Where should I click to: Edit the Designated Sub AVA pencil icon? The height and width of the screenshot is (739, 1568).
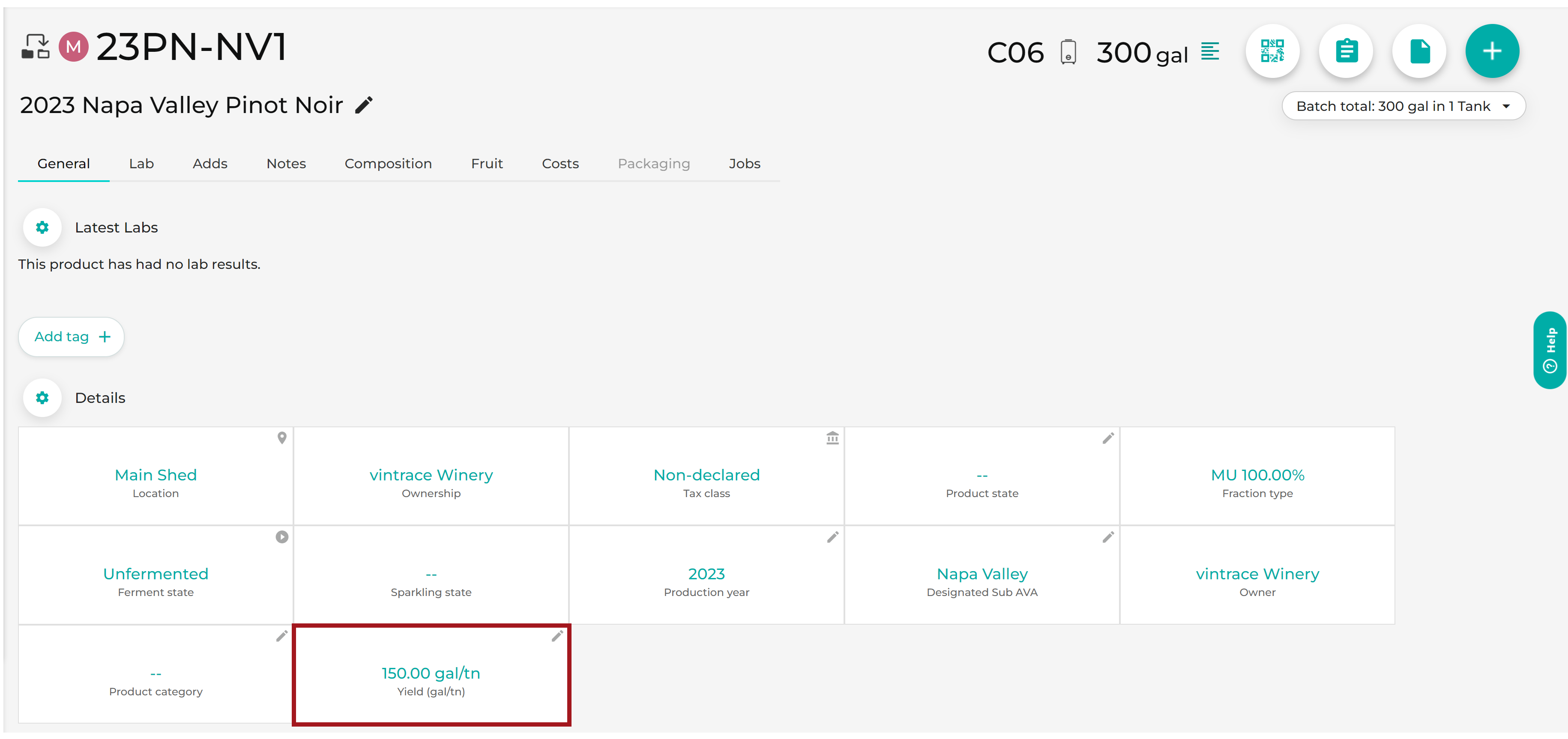point(1108,537)
